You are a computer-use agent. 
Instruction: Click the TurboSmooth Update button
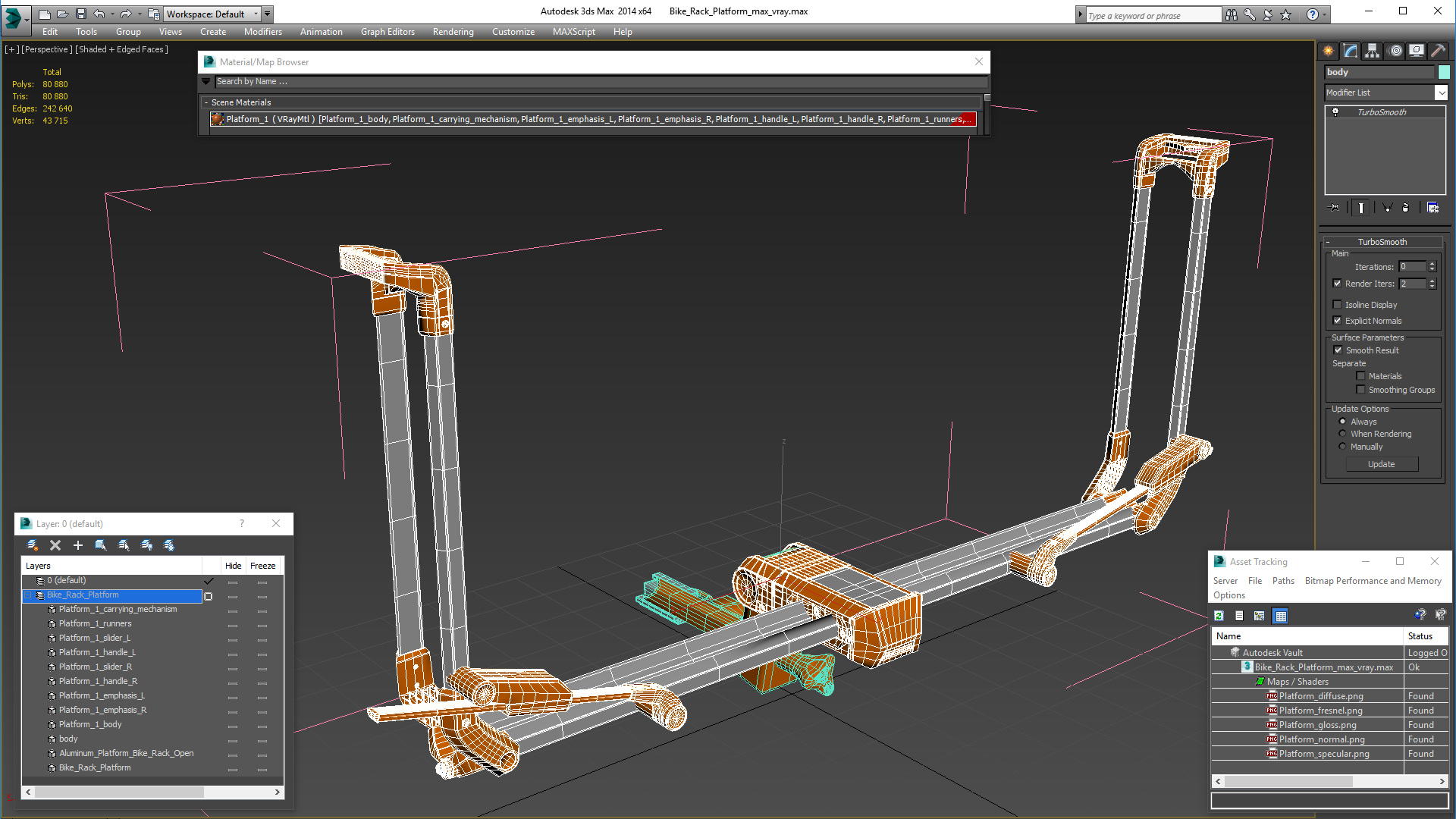(x=1382, y=464)
